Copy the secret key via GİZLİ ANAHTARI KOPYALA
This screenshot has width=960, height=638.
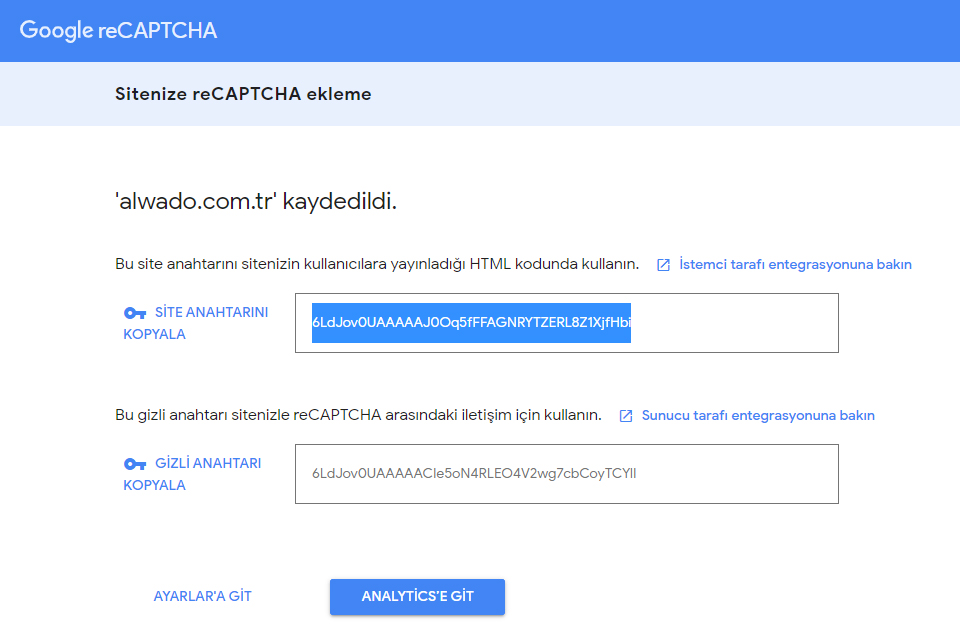point(192,474)
